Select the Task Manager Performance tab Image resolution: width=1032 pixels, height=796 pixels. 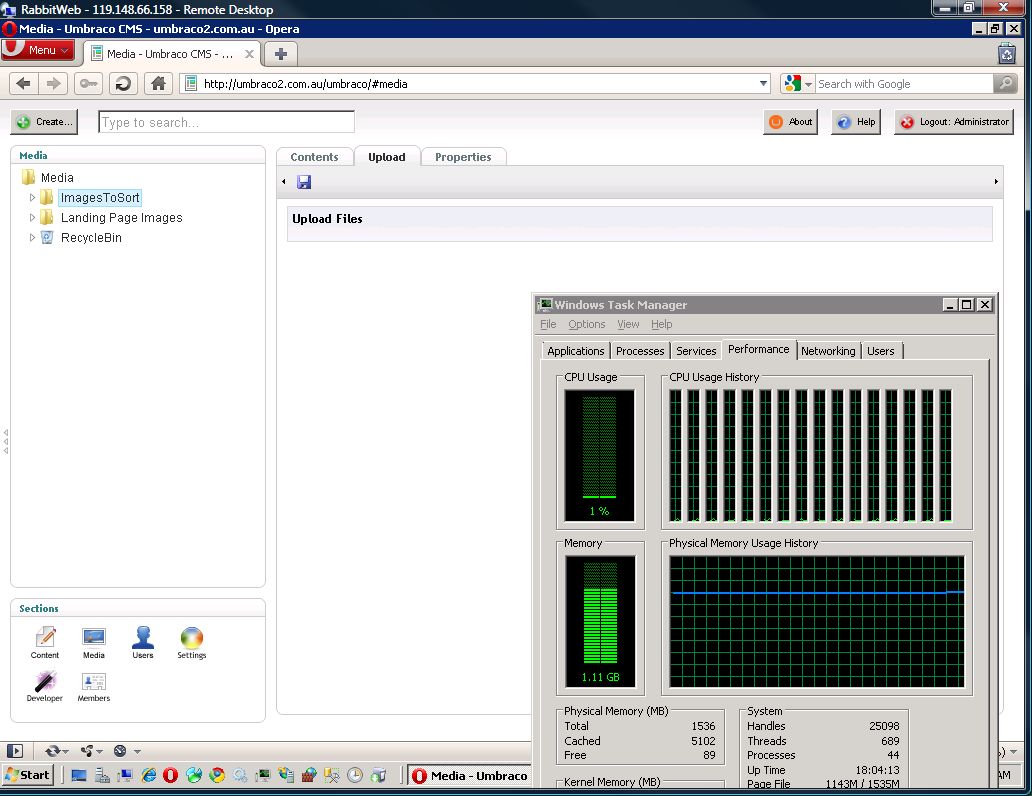click(x=758, y=349)
